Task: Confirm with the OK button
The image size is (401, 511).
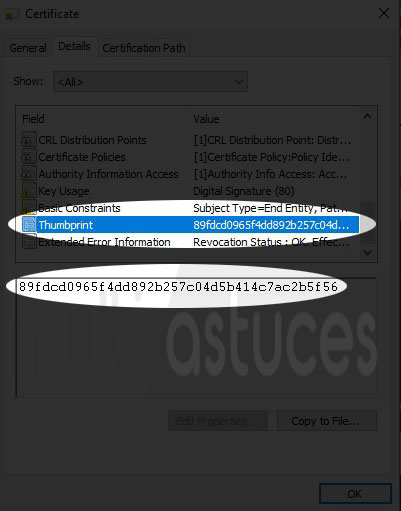Action: [355, 493]
